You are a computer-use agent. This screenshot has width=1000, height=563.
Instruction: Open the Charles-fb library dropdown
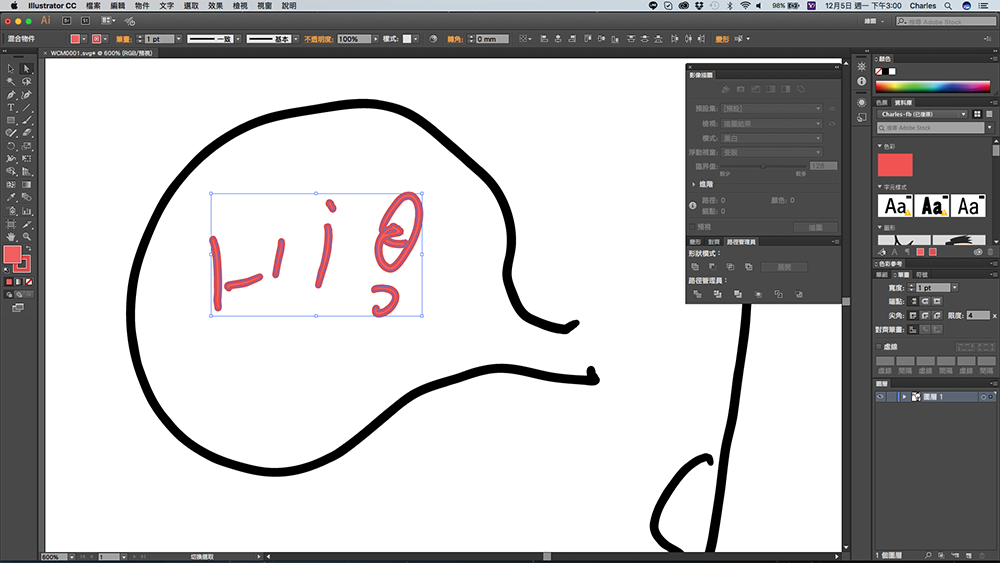pyautogui.click(x=922, y=115)
